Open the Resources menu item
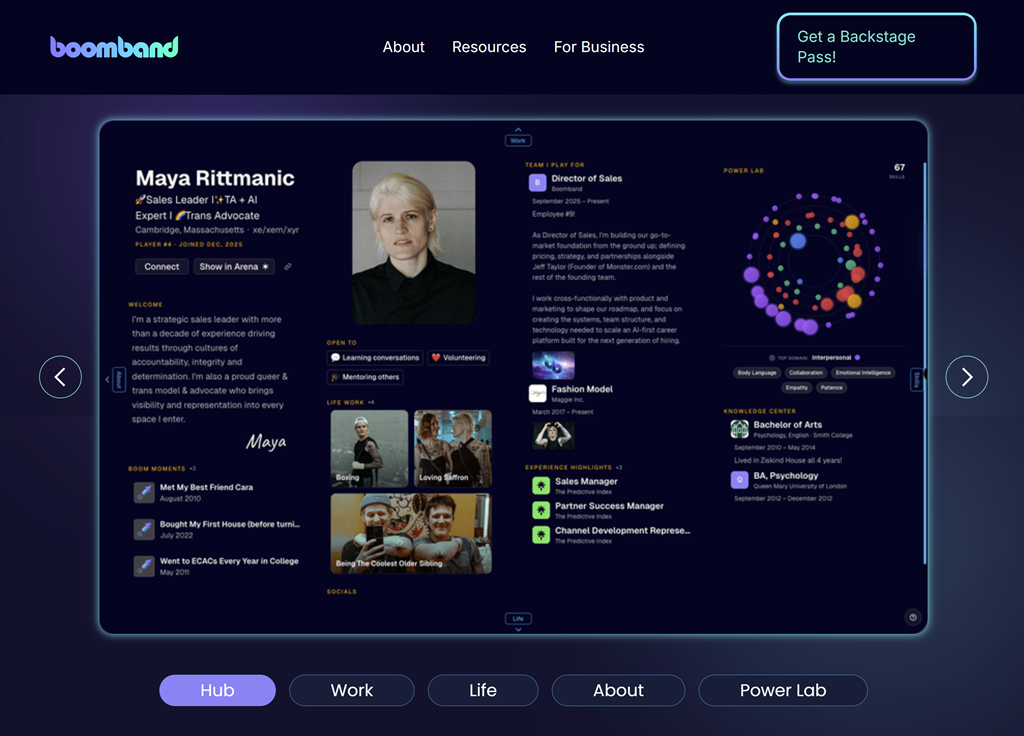Screen dimensions: 1024x736 tap(489, 47)
